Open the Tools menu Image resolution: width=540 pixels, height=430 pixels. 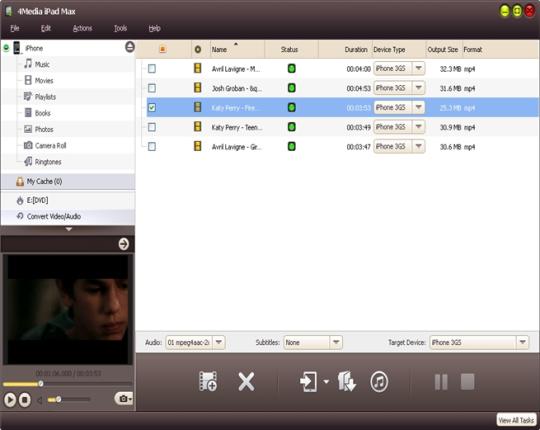pyautogui.click(x=121, y=28)
